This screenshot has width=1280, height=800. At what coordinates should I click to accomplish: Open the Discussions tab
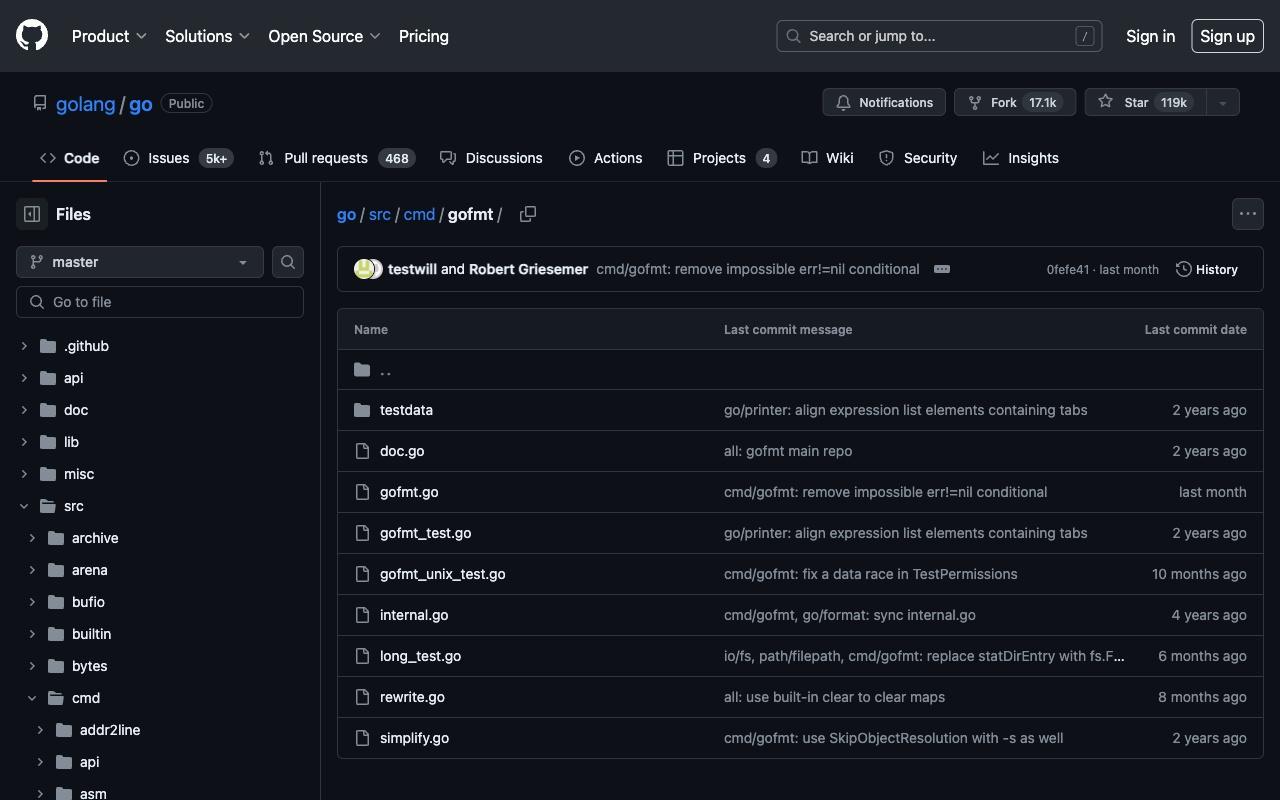(491, 158)
